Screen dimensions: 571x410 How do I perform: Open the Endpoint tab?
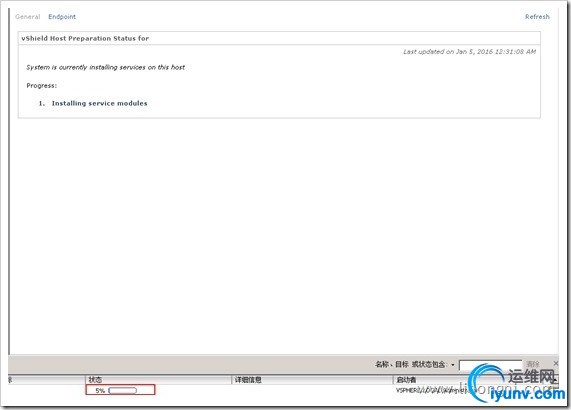pyautogui.click(x=62, y=17)
